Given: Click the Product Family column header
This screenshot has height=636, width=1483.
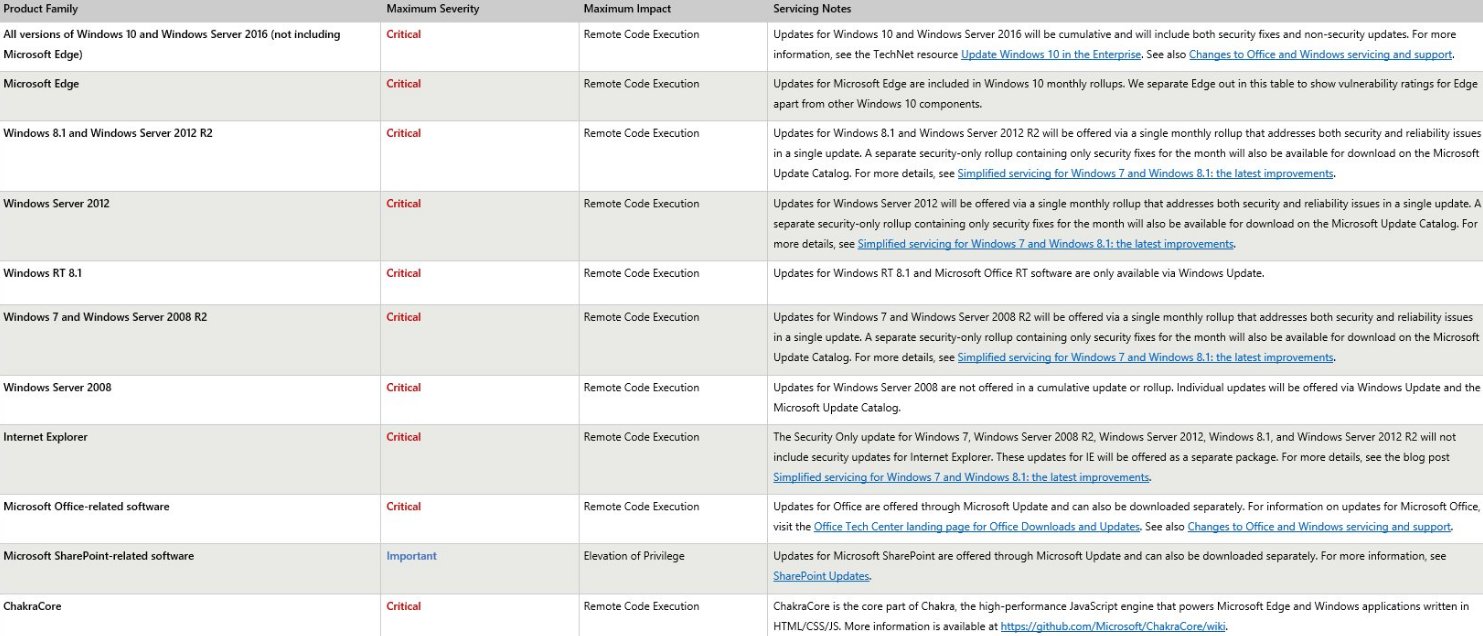Looking at the screenshot, I should click(40, 9).
